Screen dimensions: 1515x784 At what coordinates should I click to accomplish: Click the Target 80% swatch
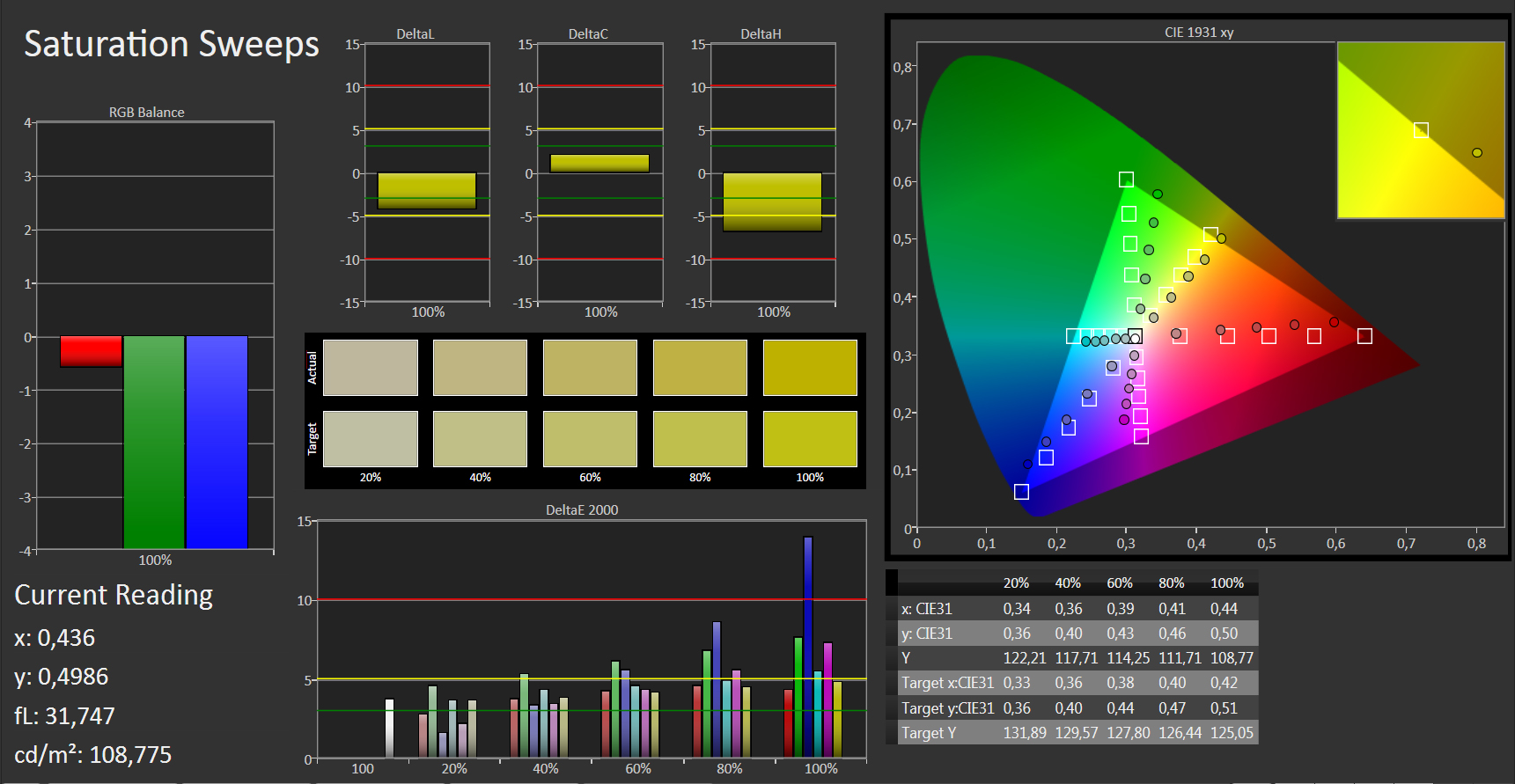click(700, 439)
